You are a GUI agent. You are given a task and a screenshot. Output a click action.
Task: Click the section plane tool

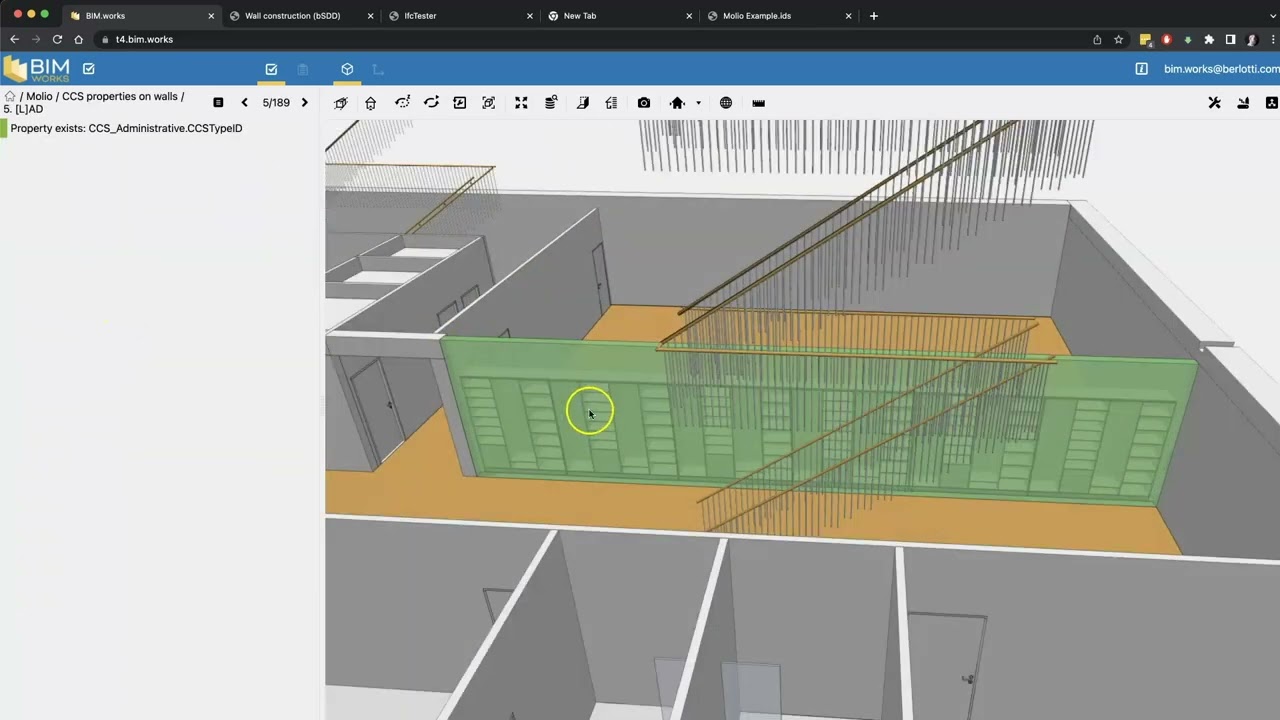pyautogui.click(x=583, y=103)
